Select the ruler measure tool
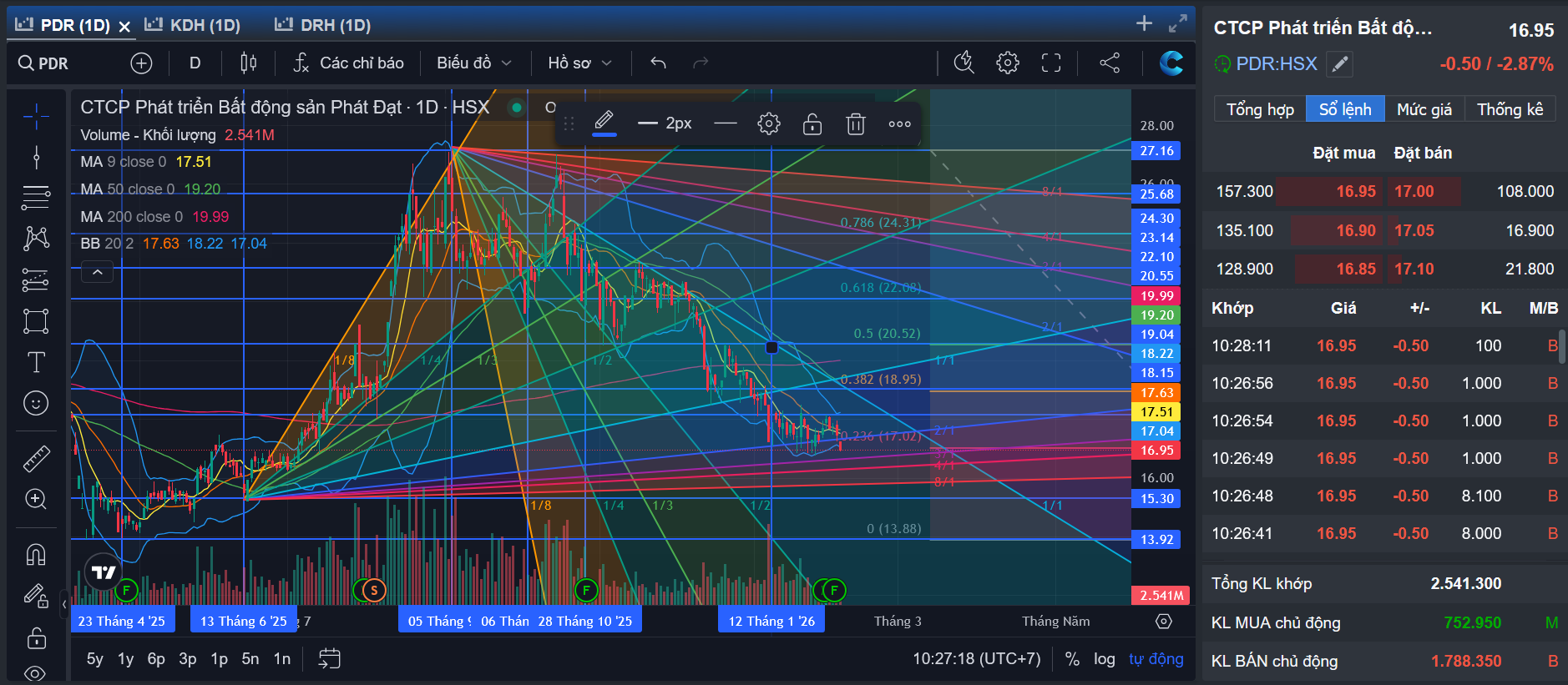Viewport: 1568px width, 685px height. point(36,458)
